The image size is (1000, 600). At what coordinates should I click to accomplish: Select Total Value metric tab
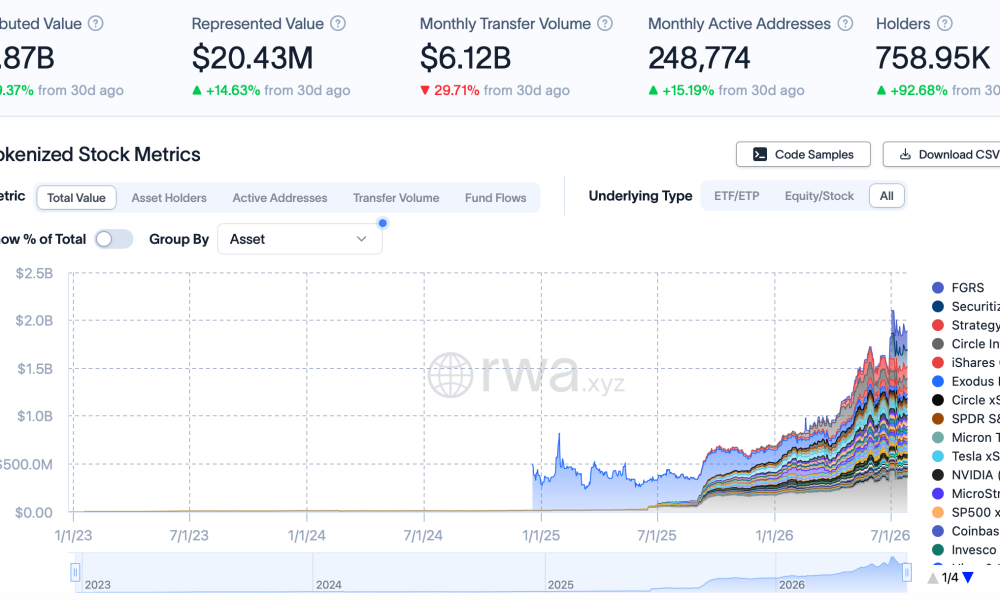point(77,198)
